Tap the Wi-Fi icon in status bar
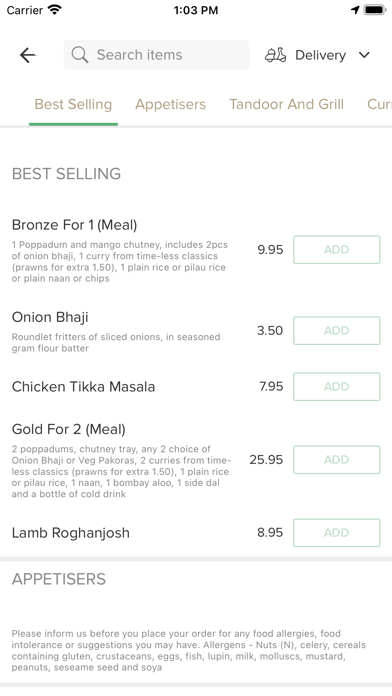Screen dimensions: 392x696 tap(55, 10)
